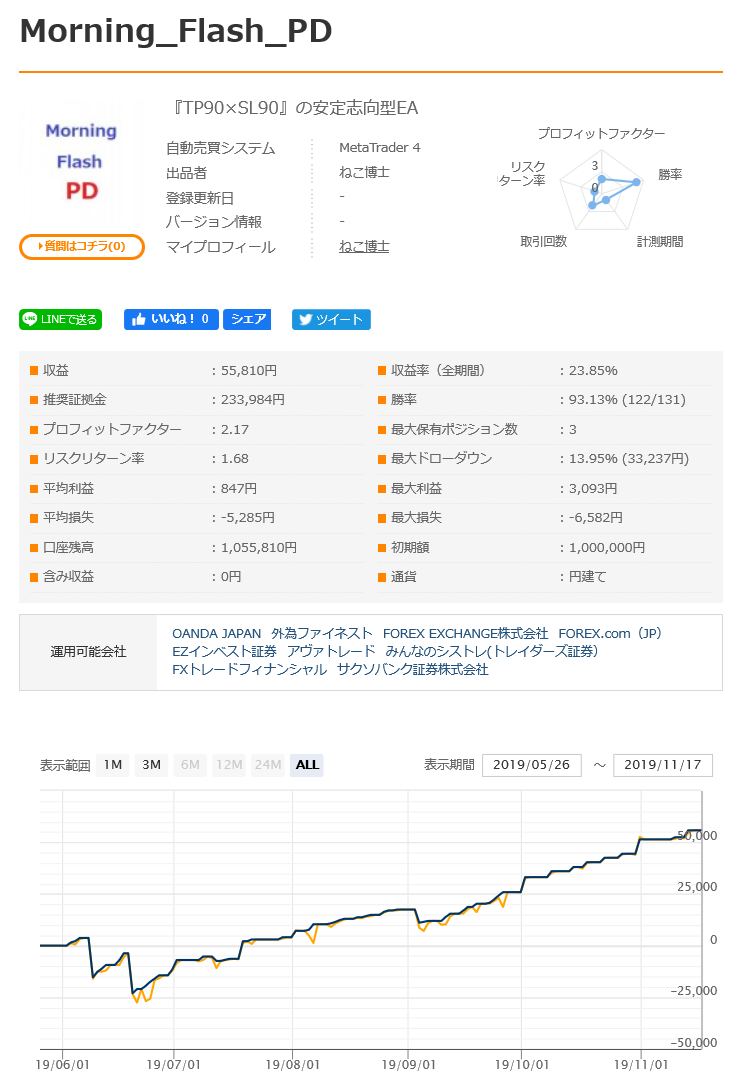
Task: Click the 収益 value 55,810円
Action: [x=249, y=370]
